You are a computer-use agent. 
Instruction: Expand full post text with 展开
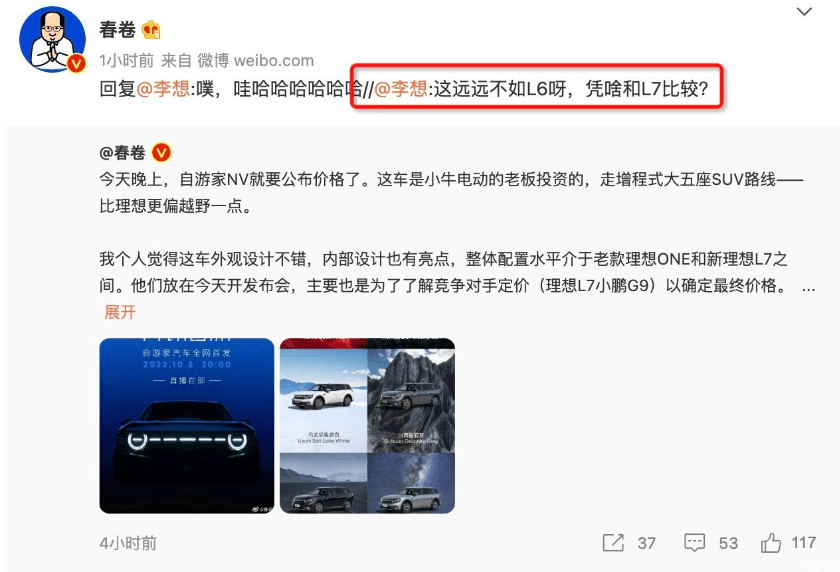(119, 312)
